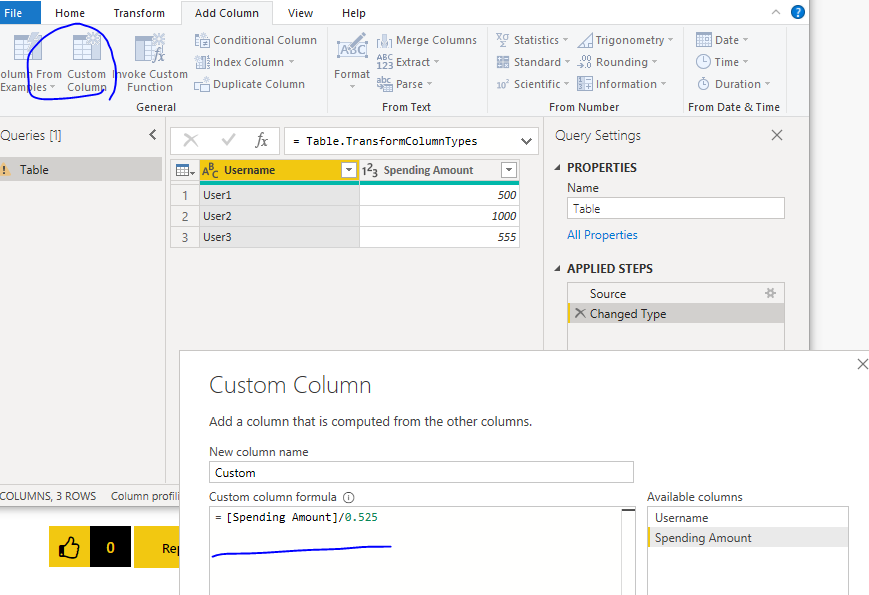Select the User3 cell
The height and width of the screenshot is (595, 869).
(x=279, y=237)
